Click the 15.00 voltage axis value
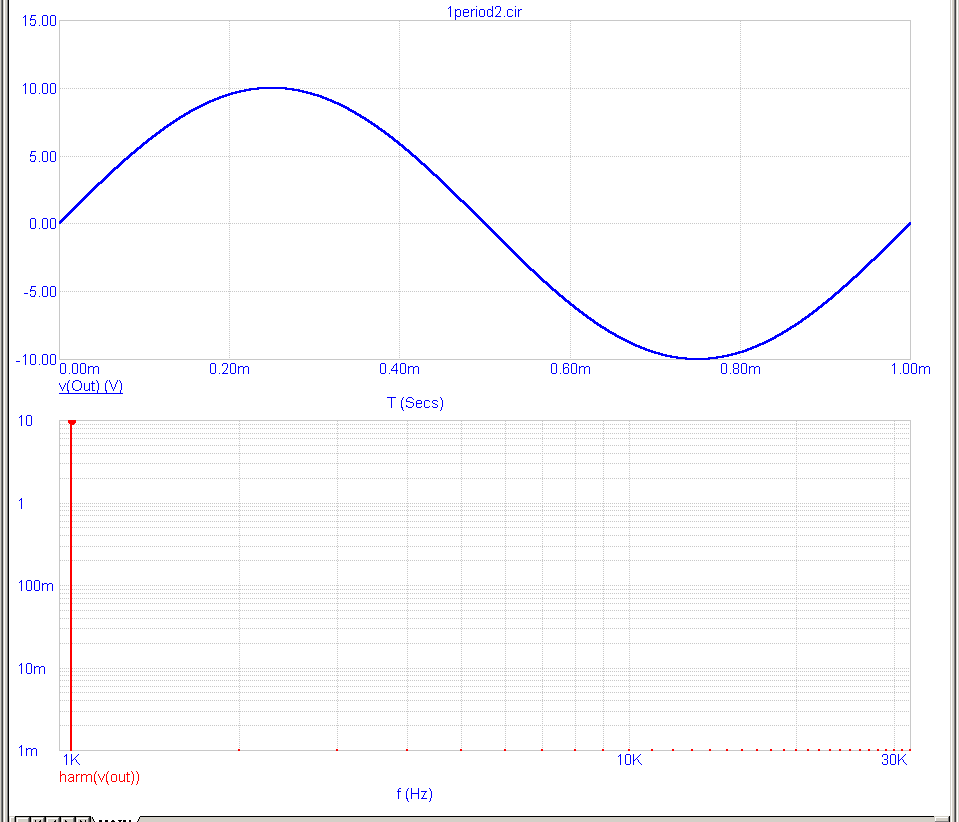This screenshot has width=959, height=822. click(x=39, y=21)
